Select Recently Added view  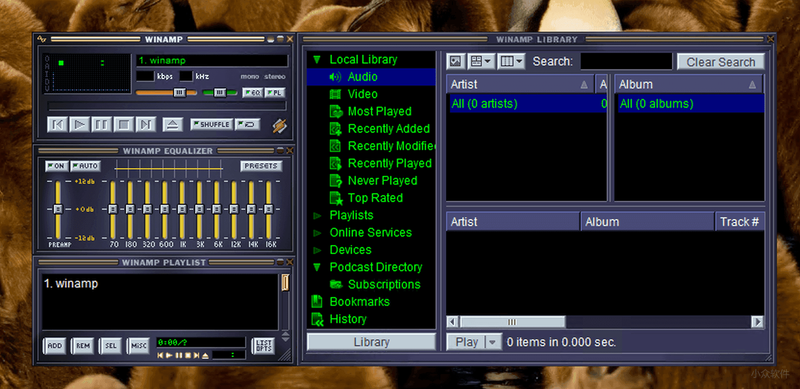[389, 129]
